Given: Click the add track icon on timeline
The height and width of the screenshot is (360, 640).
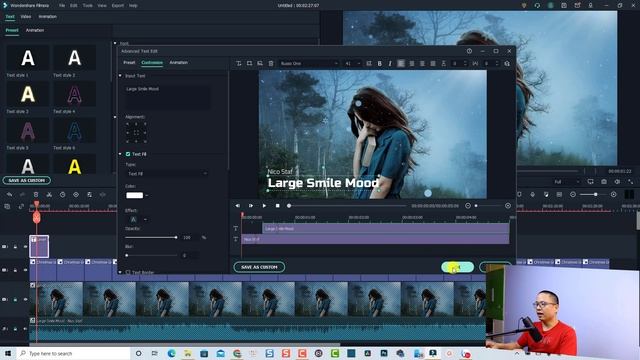Looking at the screenshot, I should [7, 207].
